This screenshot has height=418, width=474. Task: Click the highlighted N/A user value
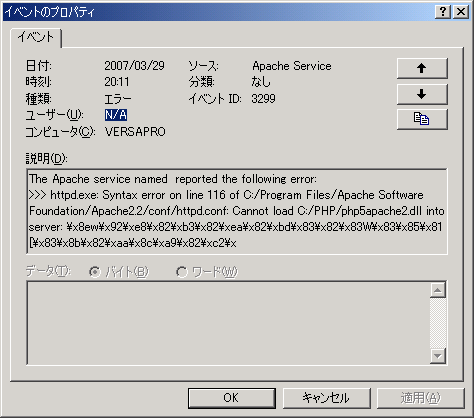point(116,115)
